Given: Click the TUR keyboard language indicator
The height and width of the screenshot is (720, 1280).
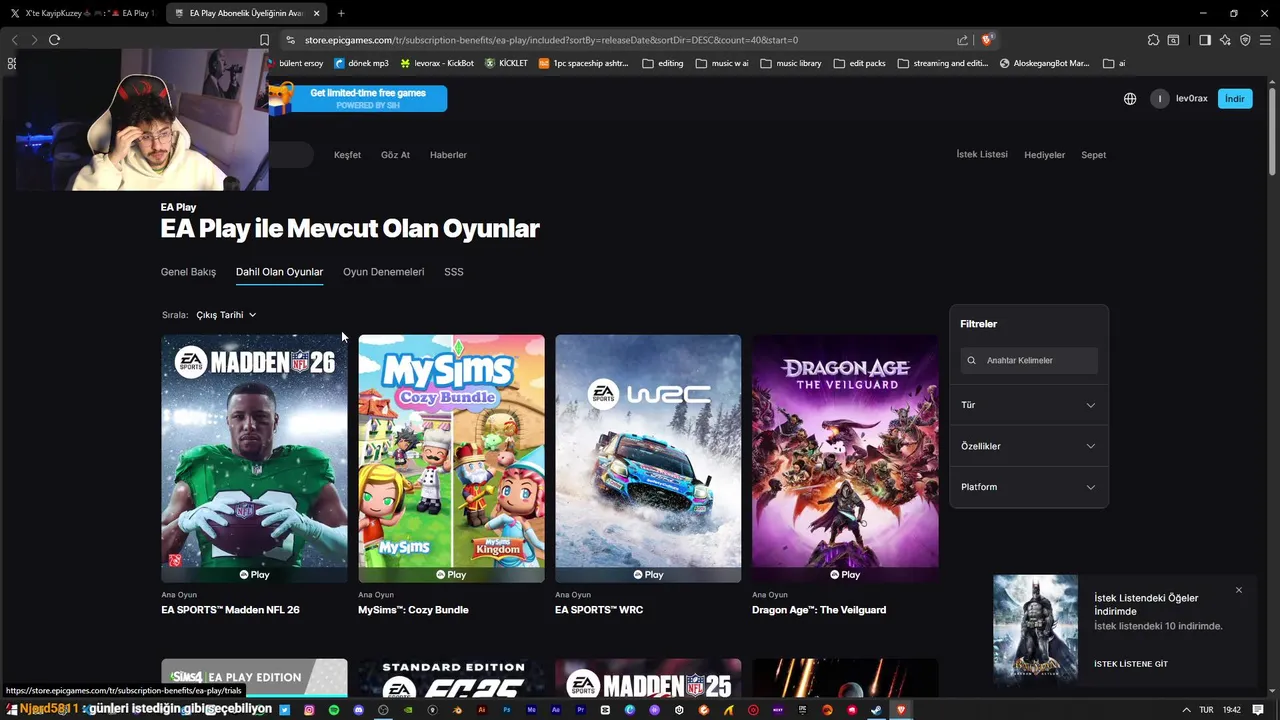Looking at the screenshot, I should tap(1206, 710).
